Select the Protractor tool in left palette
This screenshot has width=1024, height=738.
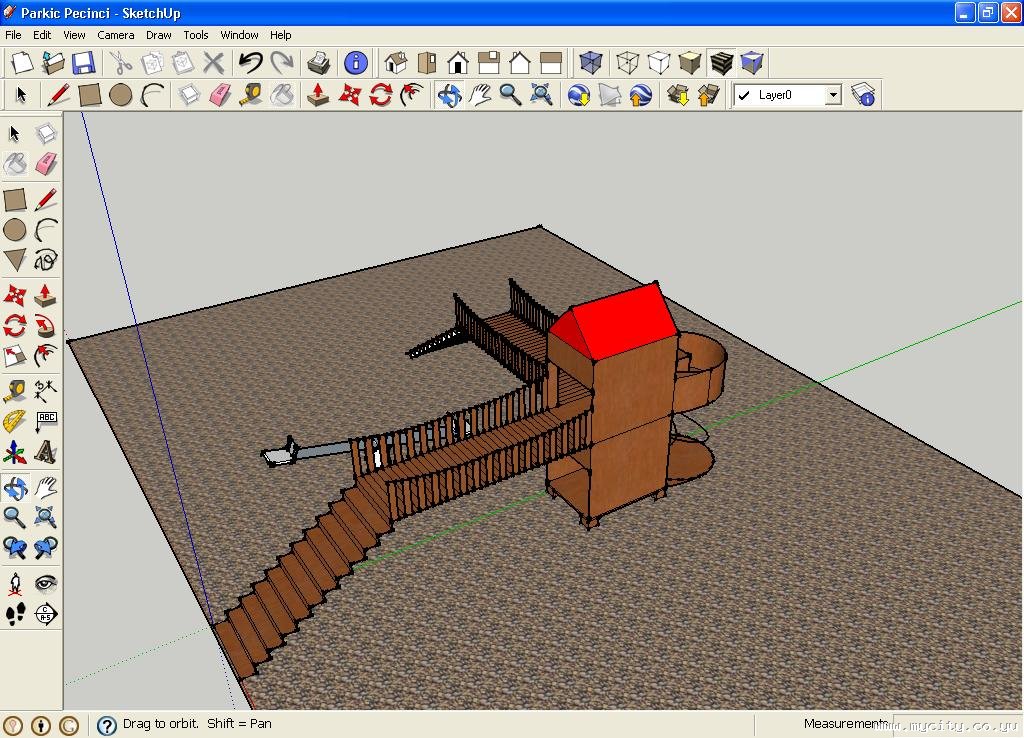tap(15, 421)
